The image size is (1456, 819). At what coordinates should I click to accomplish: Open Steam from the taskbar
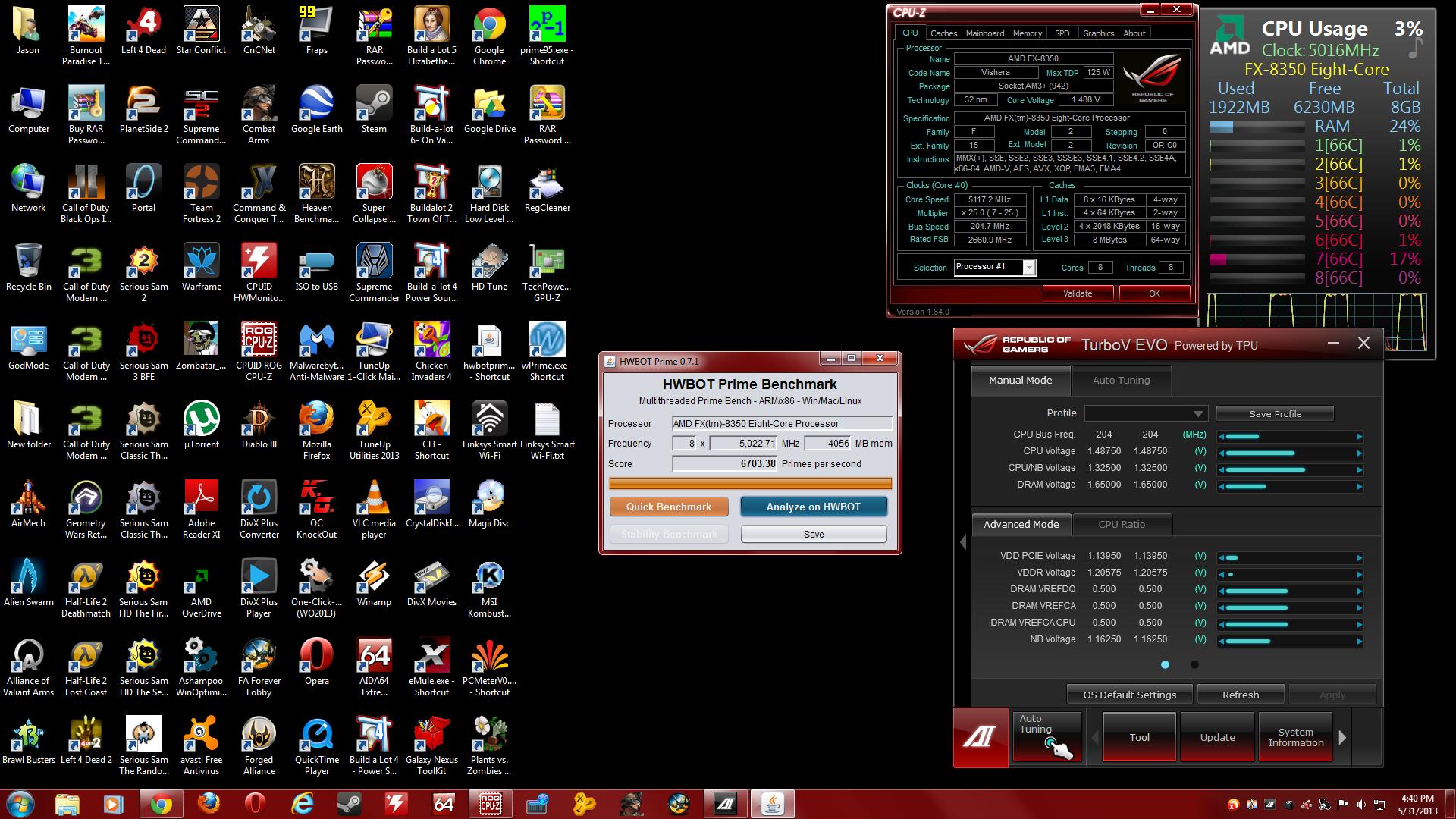click(x=349, y=803)
